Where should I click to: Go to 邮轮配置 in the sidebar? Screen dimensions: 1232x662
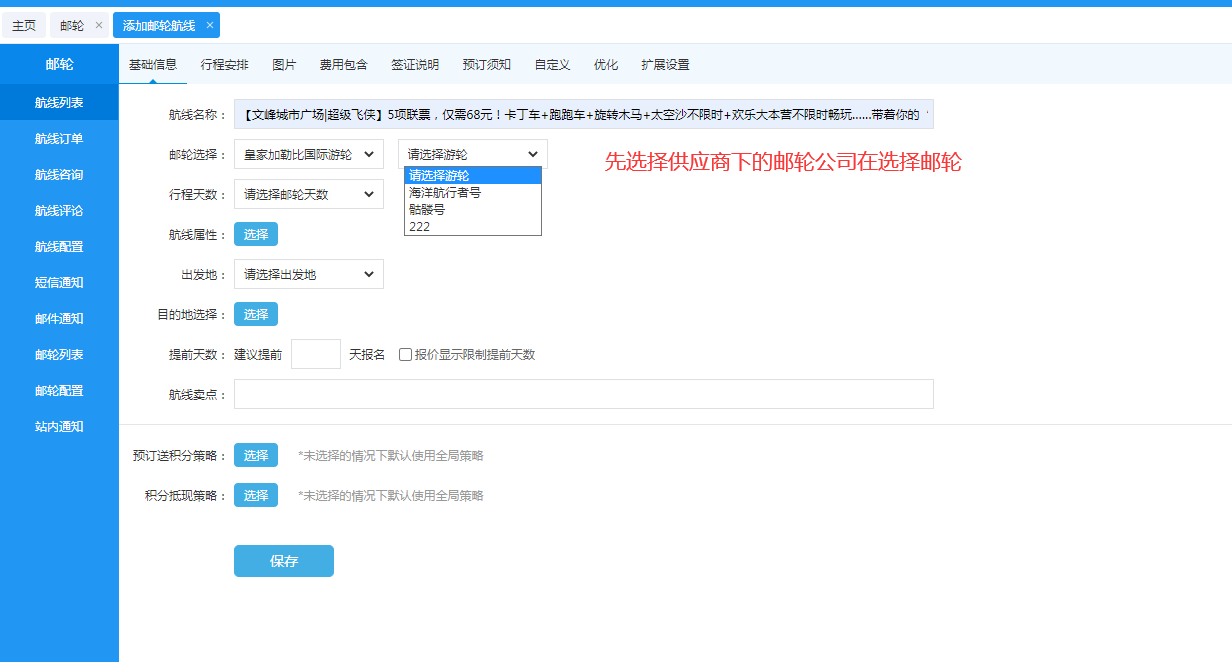[59, 390]
